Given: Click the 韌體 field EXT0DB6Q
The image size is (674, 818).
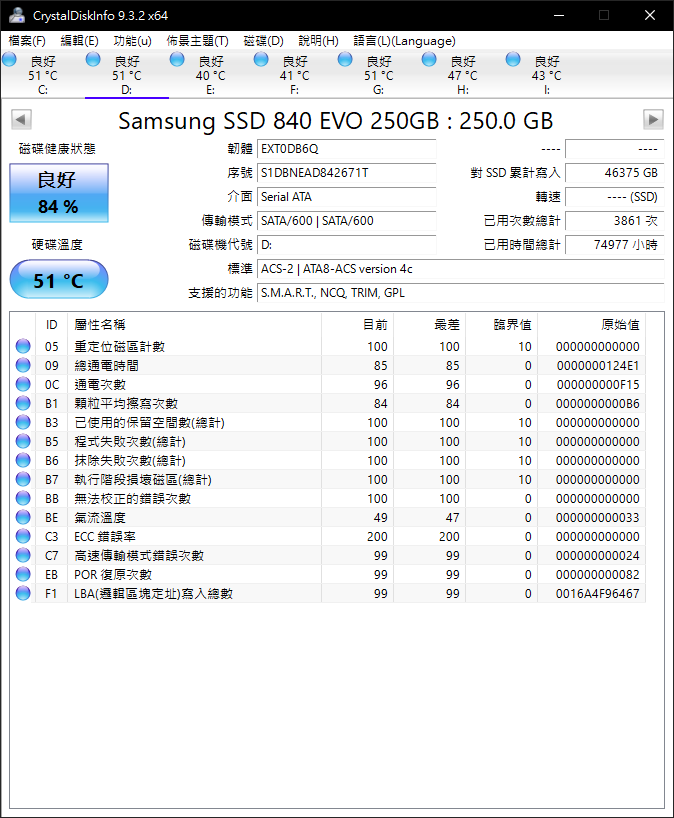Looking at the screenshot, I should click(346, 149).
